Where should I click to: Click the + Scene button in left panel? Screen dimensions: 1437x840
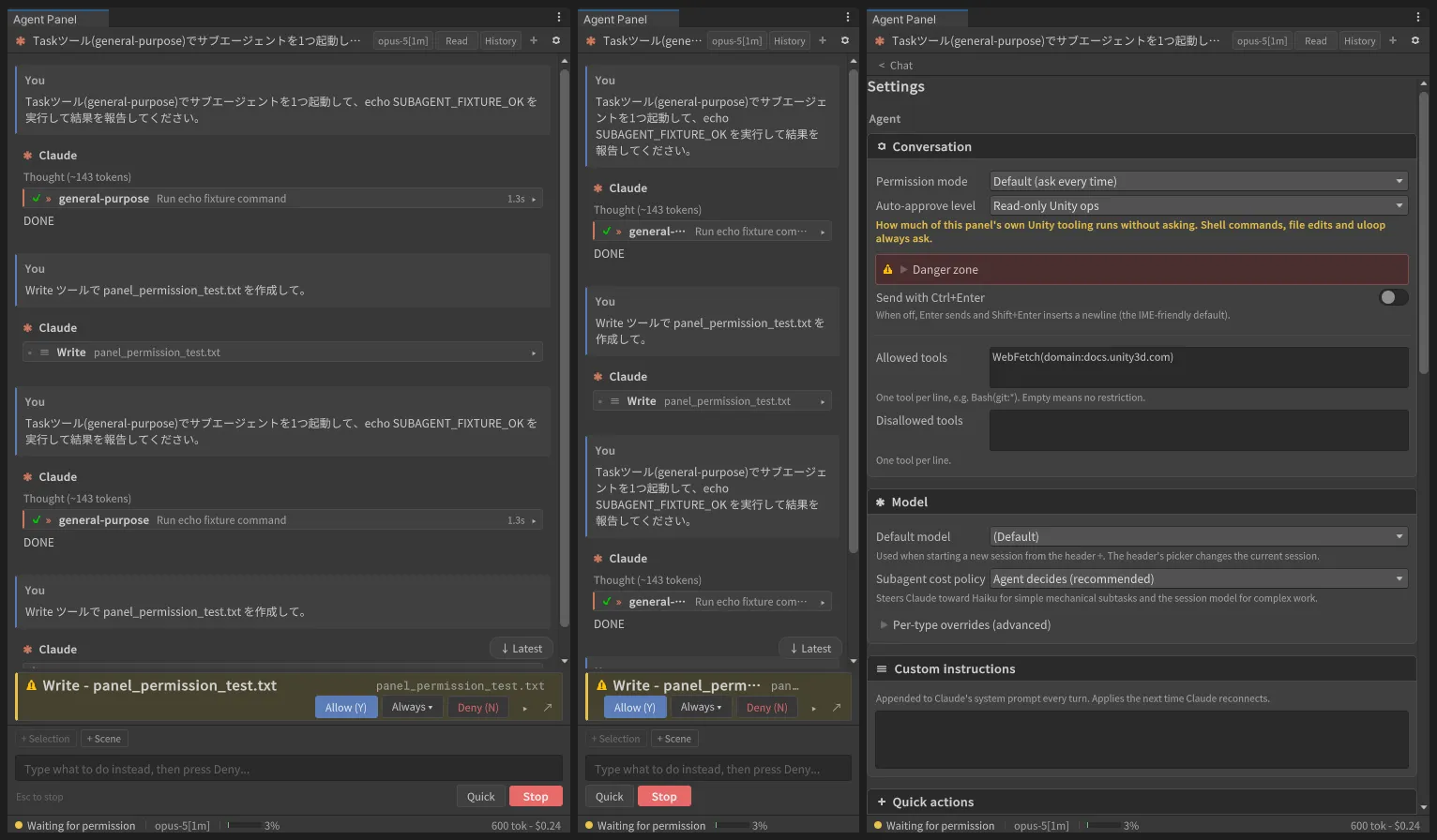104,739
